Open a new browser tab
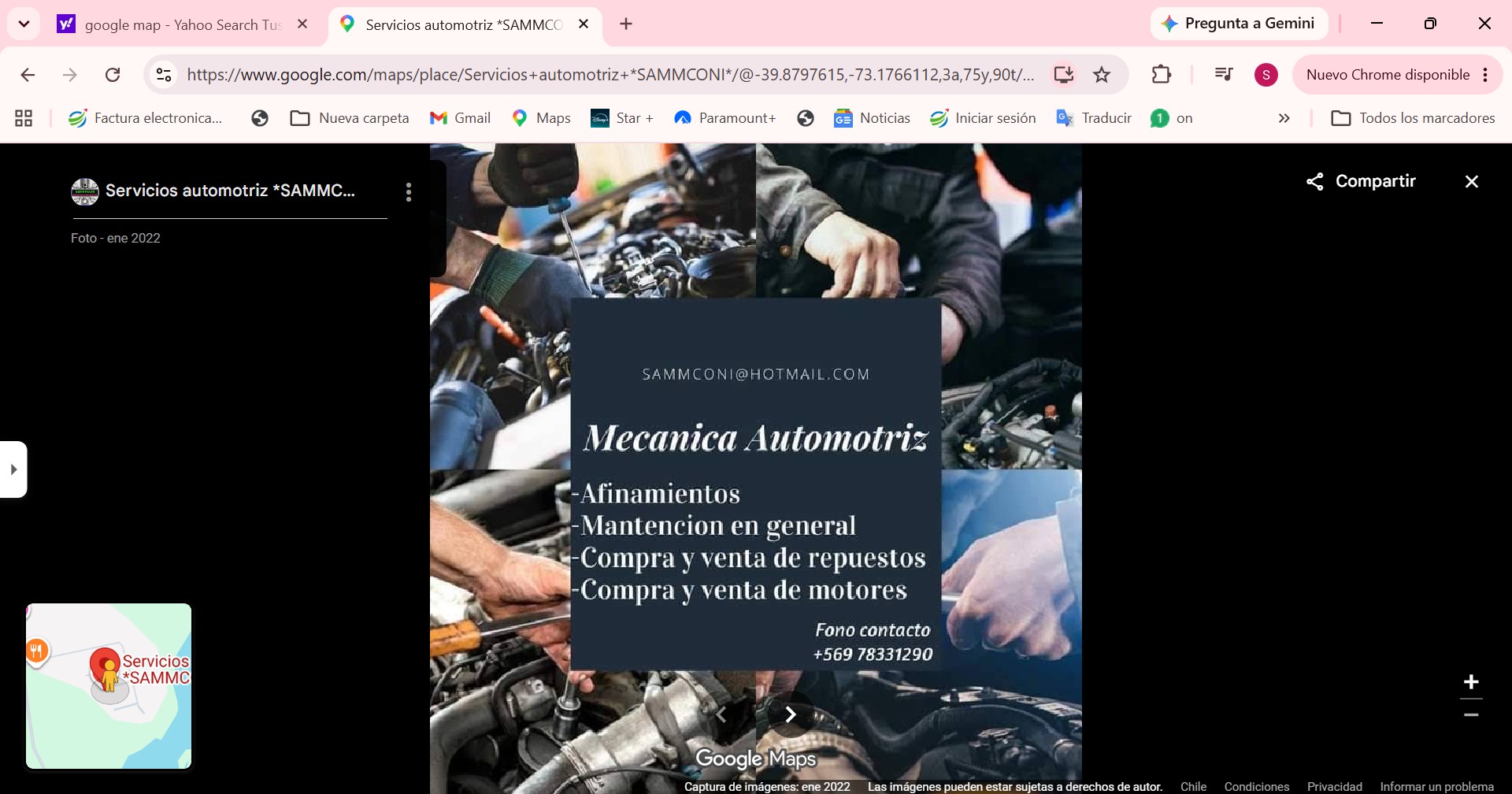Screen dimensions: 1512x794 [626, 24]
